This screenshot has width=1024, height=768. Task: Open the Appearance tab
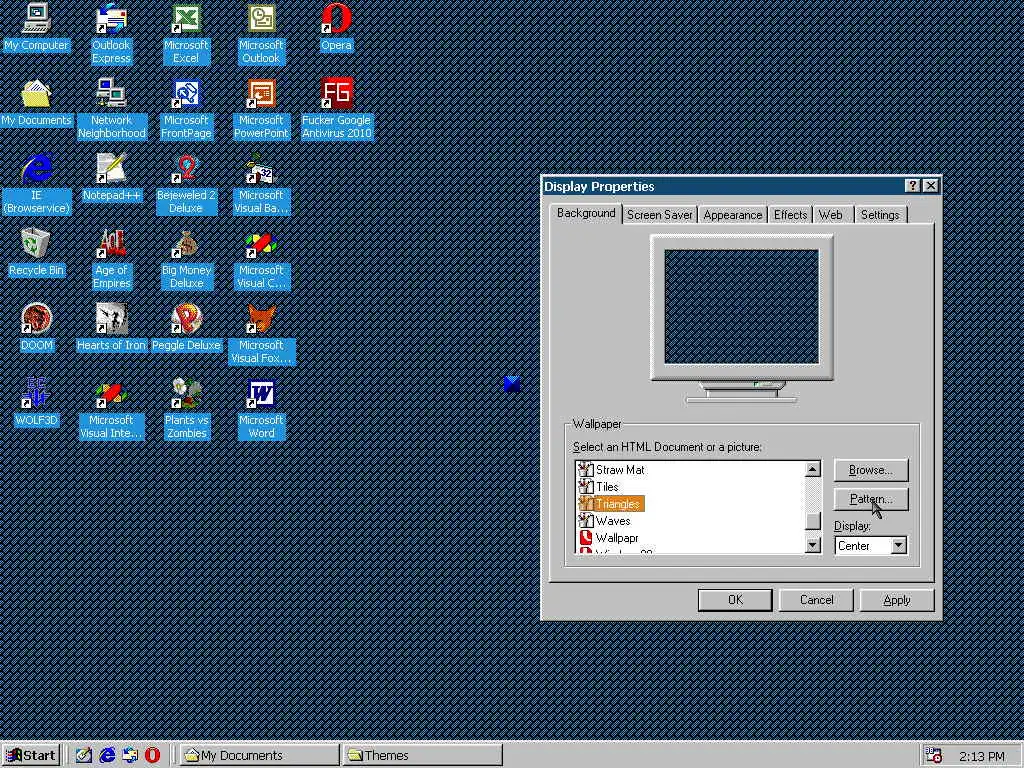tap(732, 215)
